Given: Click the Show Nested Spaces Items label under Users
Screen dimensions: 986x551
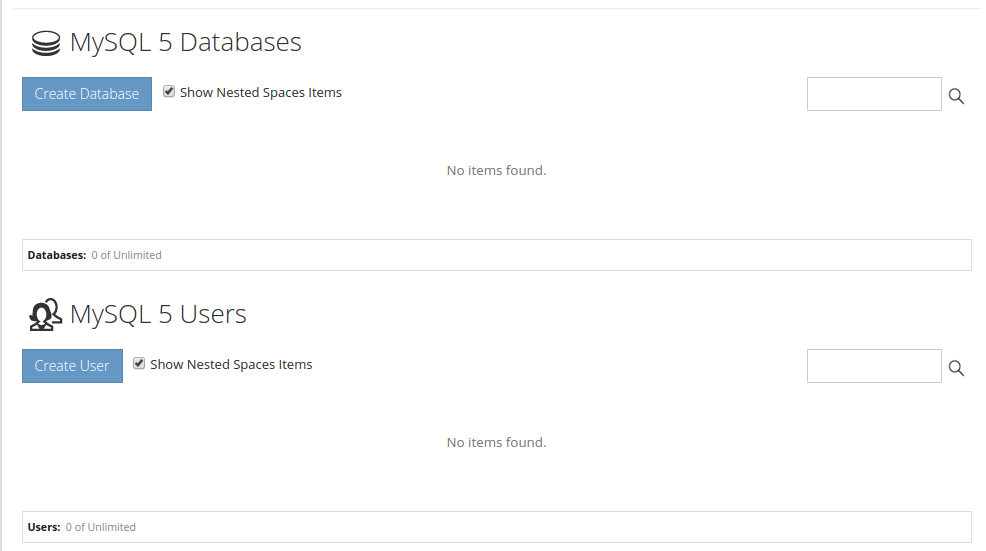Looking at the screenshot, I should pyautogui.click(x=231, y=365).
